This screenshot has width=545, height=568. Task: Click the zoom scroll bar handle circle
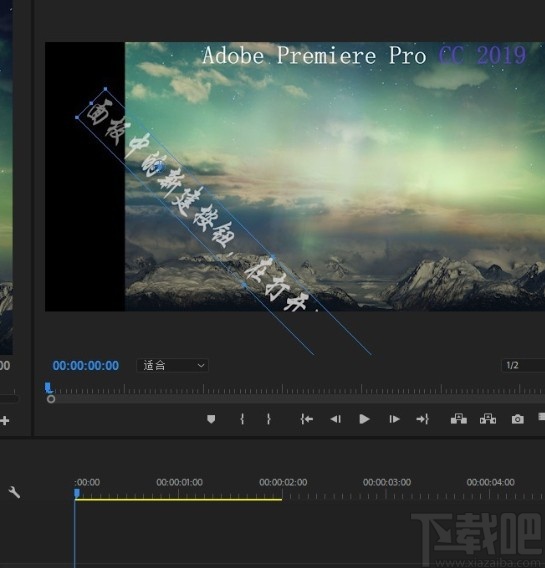pos(51,399)
